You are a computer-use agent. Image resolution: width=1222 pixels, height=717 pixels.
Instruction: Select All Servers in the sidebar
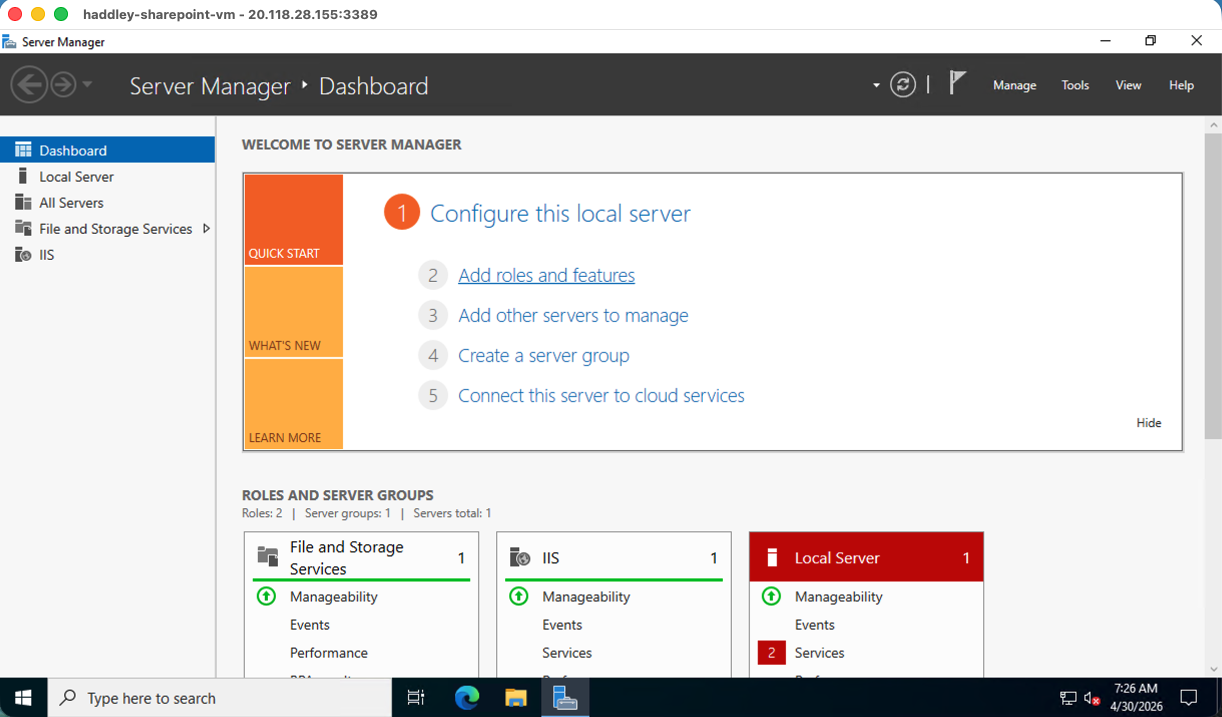pos(107,202)
